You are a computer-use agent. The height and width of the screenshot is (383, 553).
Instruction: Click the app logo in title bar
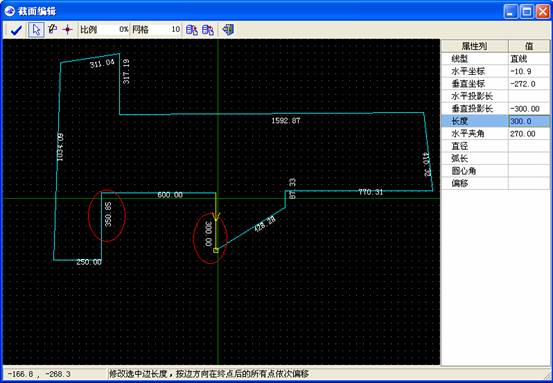tap(10, 11)
